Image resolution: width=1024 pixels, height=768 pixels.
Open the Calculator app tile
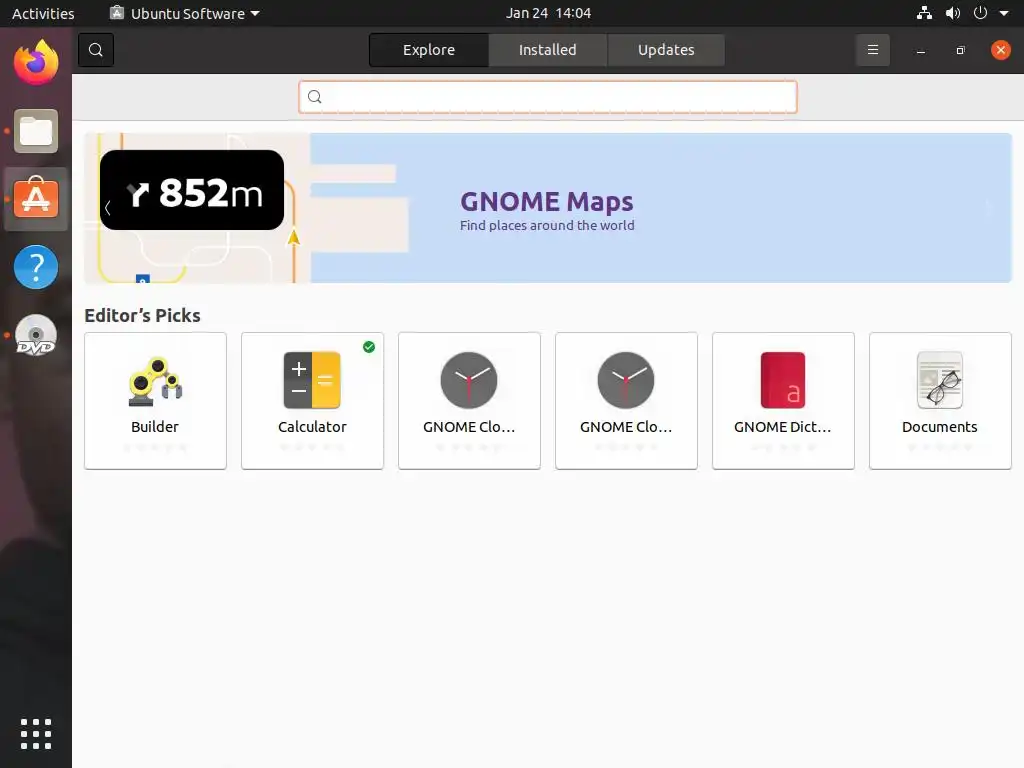[x=312, y=401]
